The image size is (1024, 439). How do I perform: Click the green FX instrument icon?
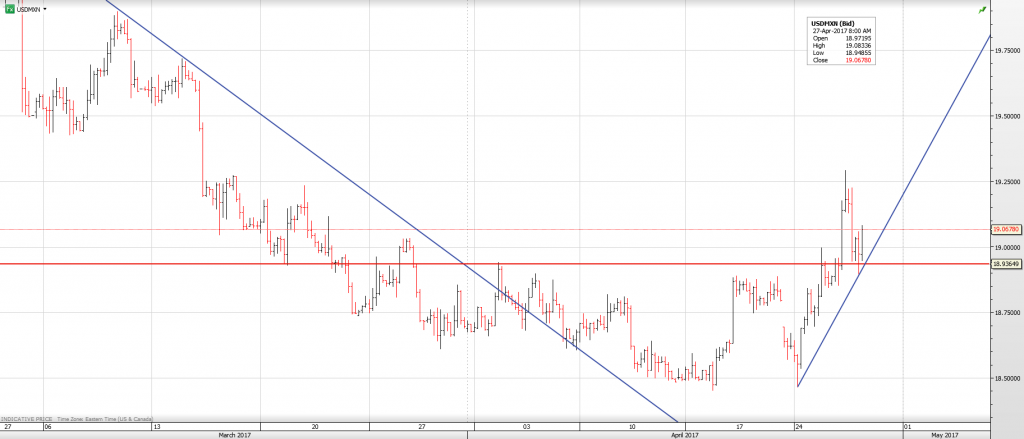pos(9,8)
